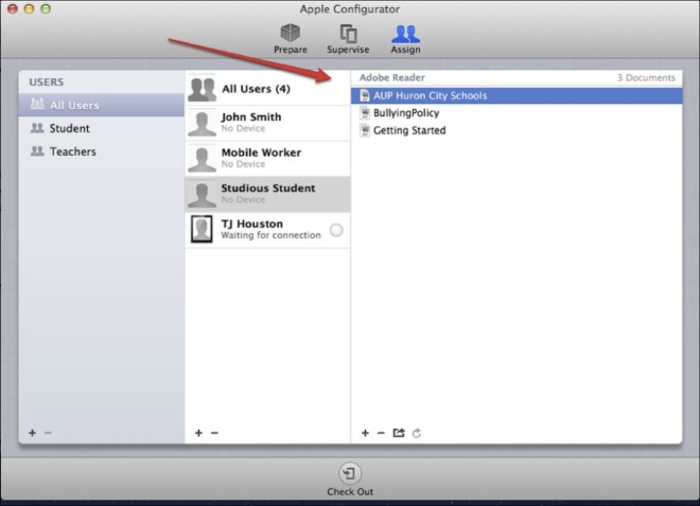
Task: Click TJ Houston's device avatar thumbnail
Action: click(x=202, y=229)
